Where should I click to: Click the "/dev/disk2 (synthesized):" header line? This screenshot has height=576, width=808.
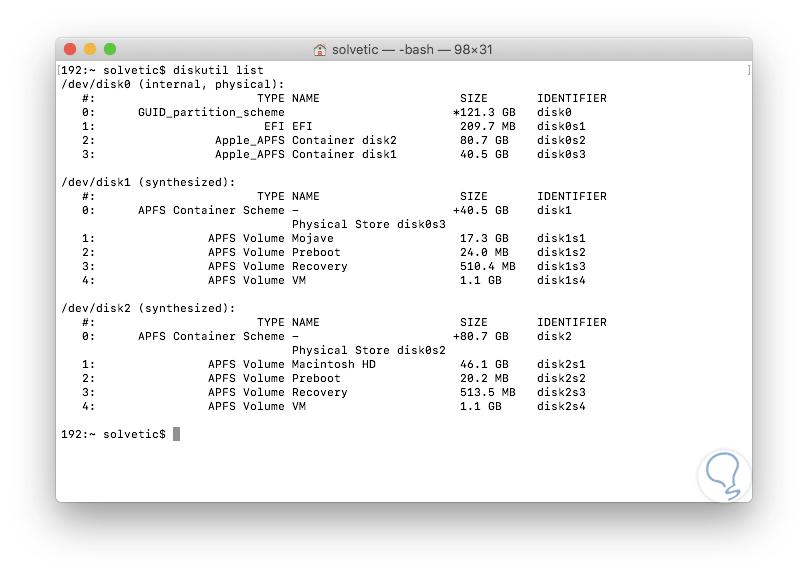tap(148, 308)
